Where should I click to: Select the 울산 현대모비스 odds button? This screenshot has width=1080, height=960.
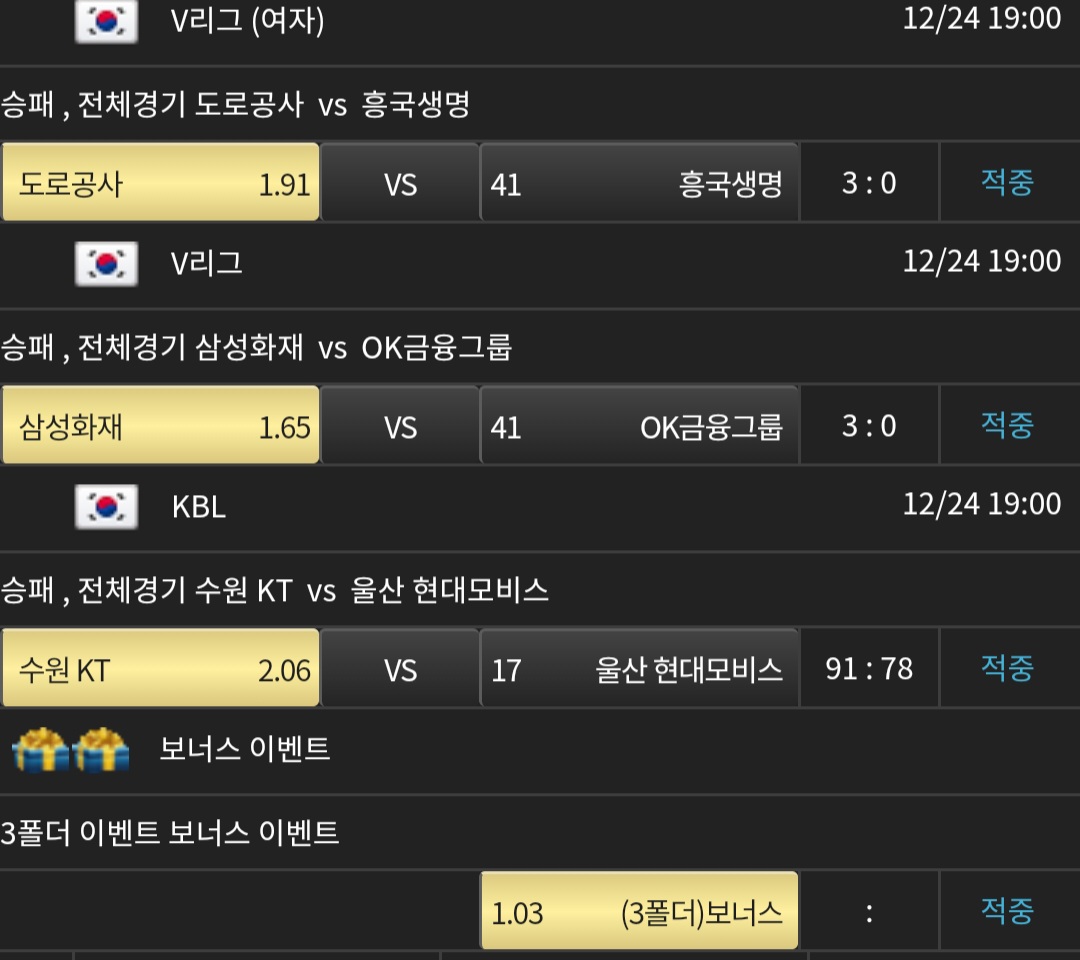(639, 669)
